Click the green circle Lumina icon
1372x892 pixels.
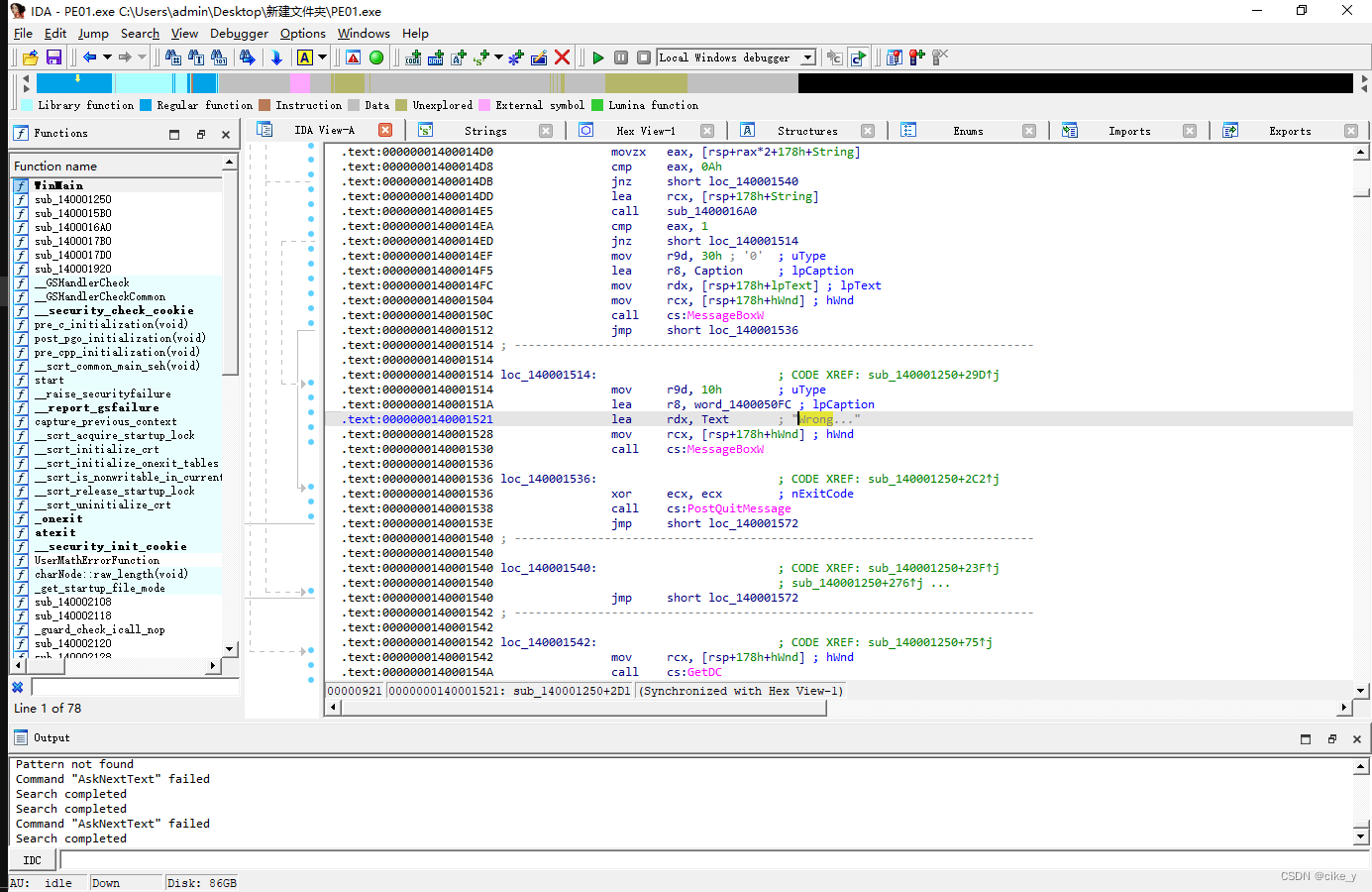tap(376, 57)
